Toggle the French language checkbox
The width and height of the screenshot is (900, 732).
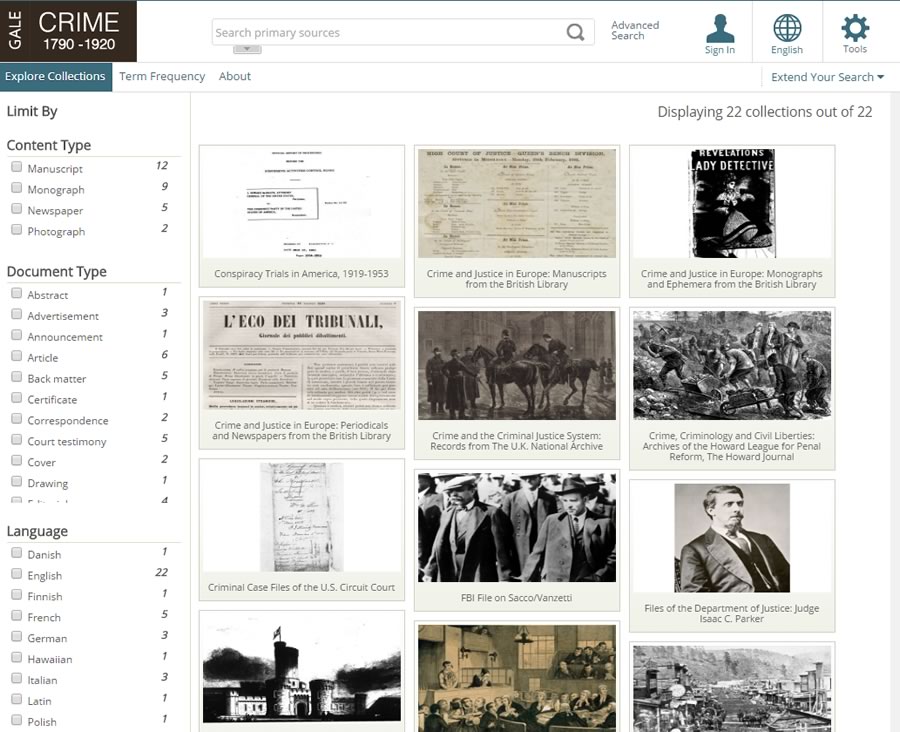(17, 615)
